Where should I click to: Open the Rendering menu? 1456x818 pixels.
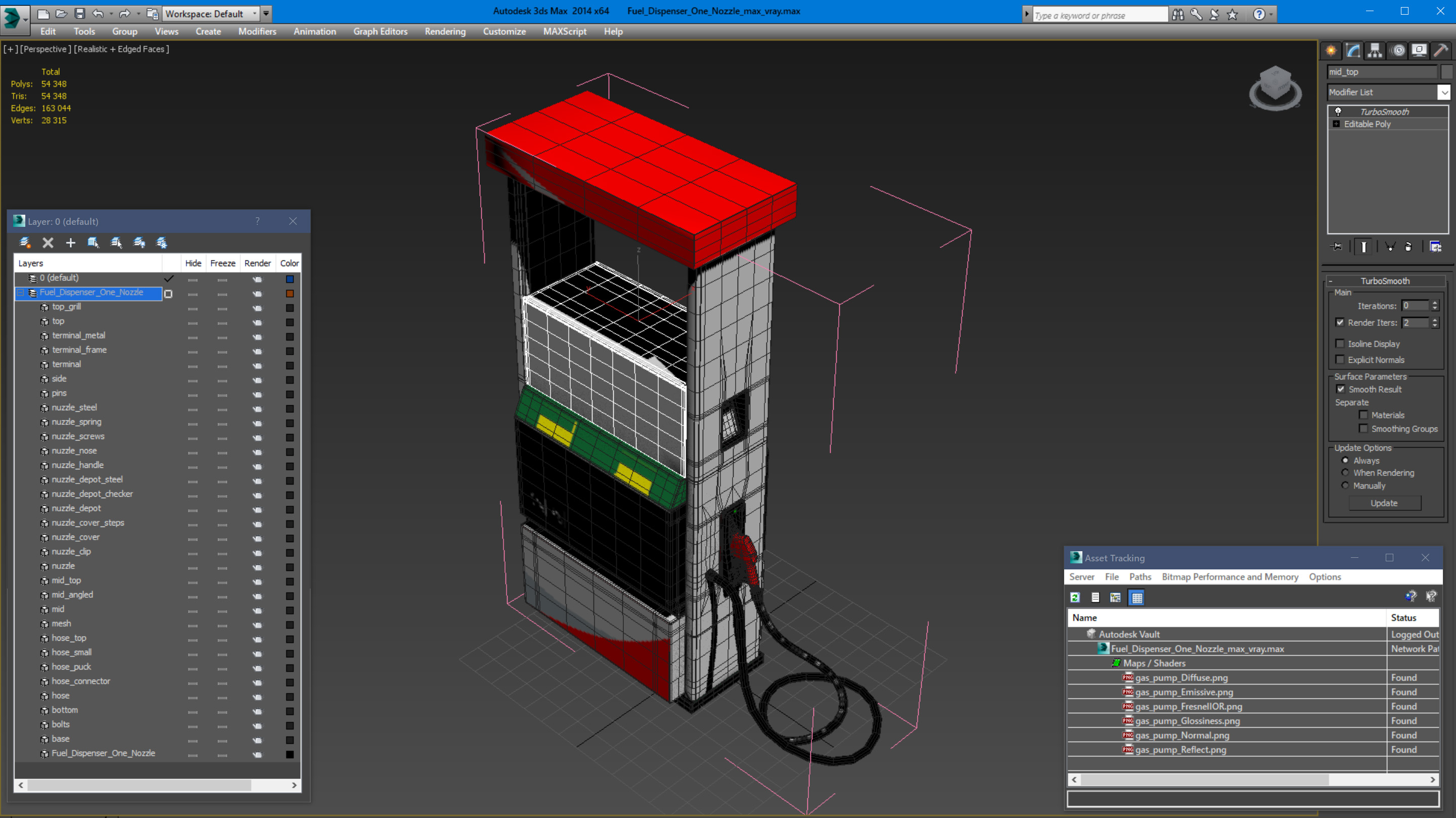pos(445,32)
